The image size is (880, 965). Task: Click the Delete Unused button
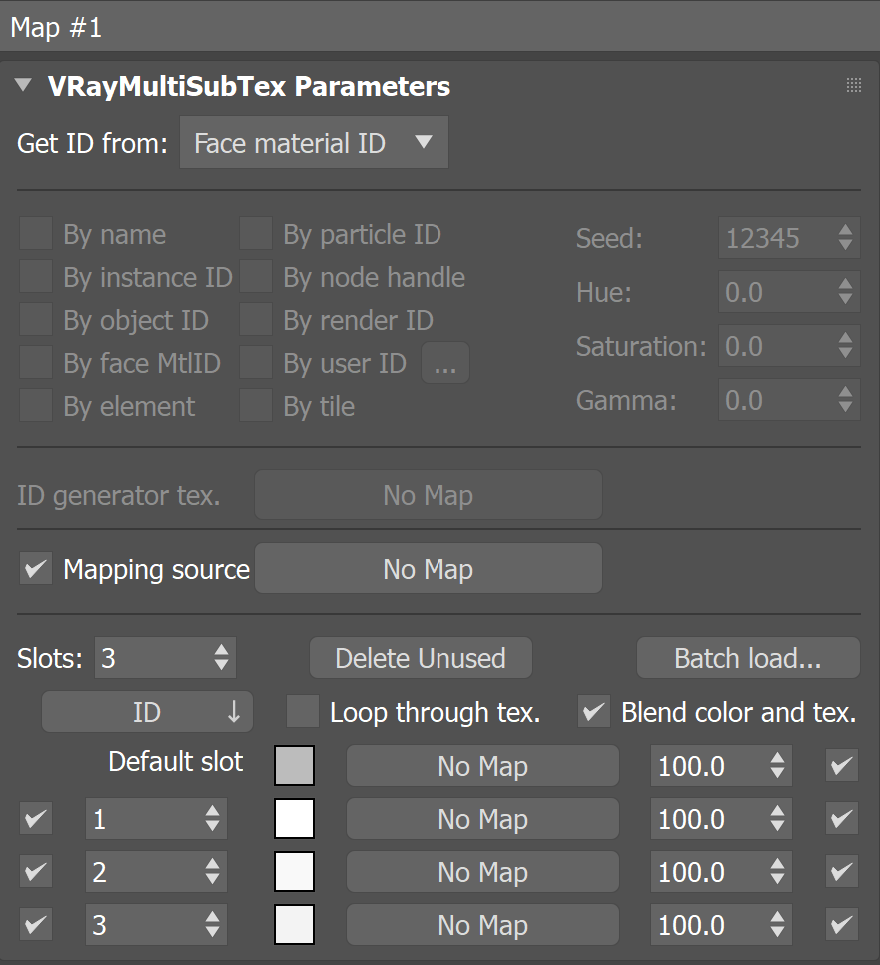[421, 658]
